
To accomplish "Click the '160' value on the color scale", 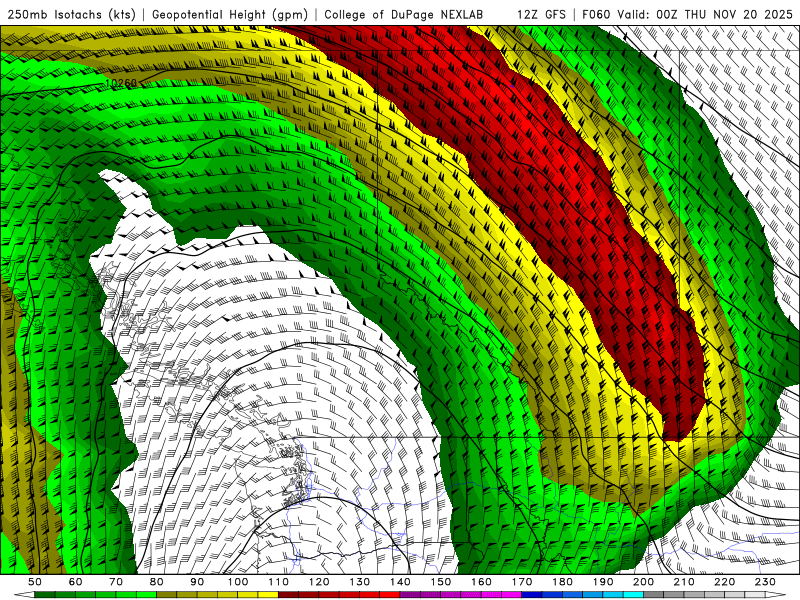I will point(481,582).
